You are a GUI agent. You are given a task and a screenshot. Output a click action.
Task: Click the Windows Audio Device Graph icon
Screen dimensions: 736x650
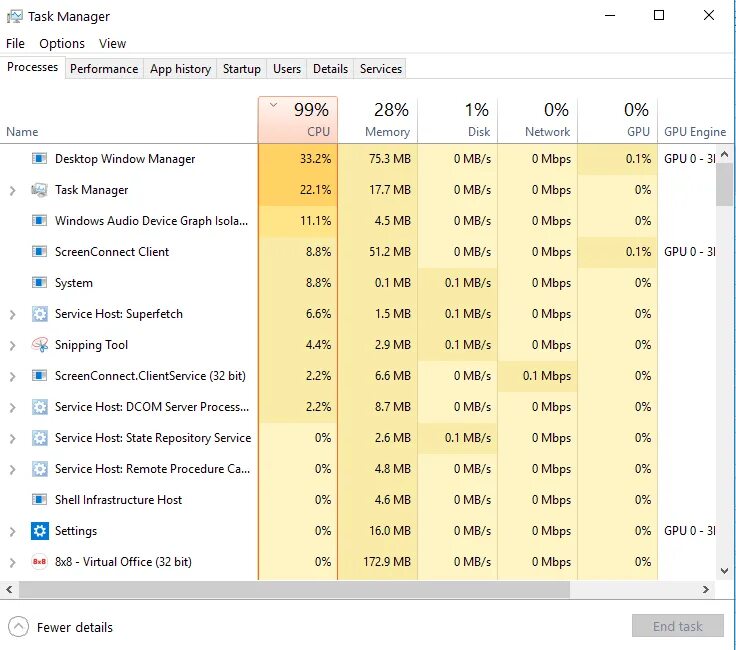tap(39, 221)
